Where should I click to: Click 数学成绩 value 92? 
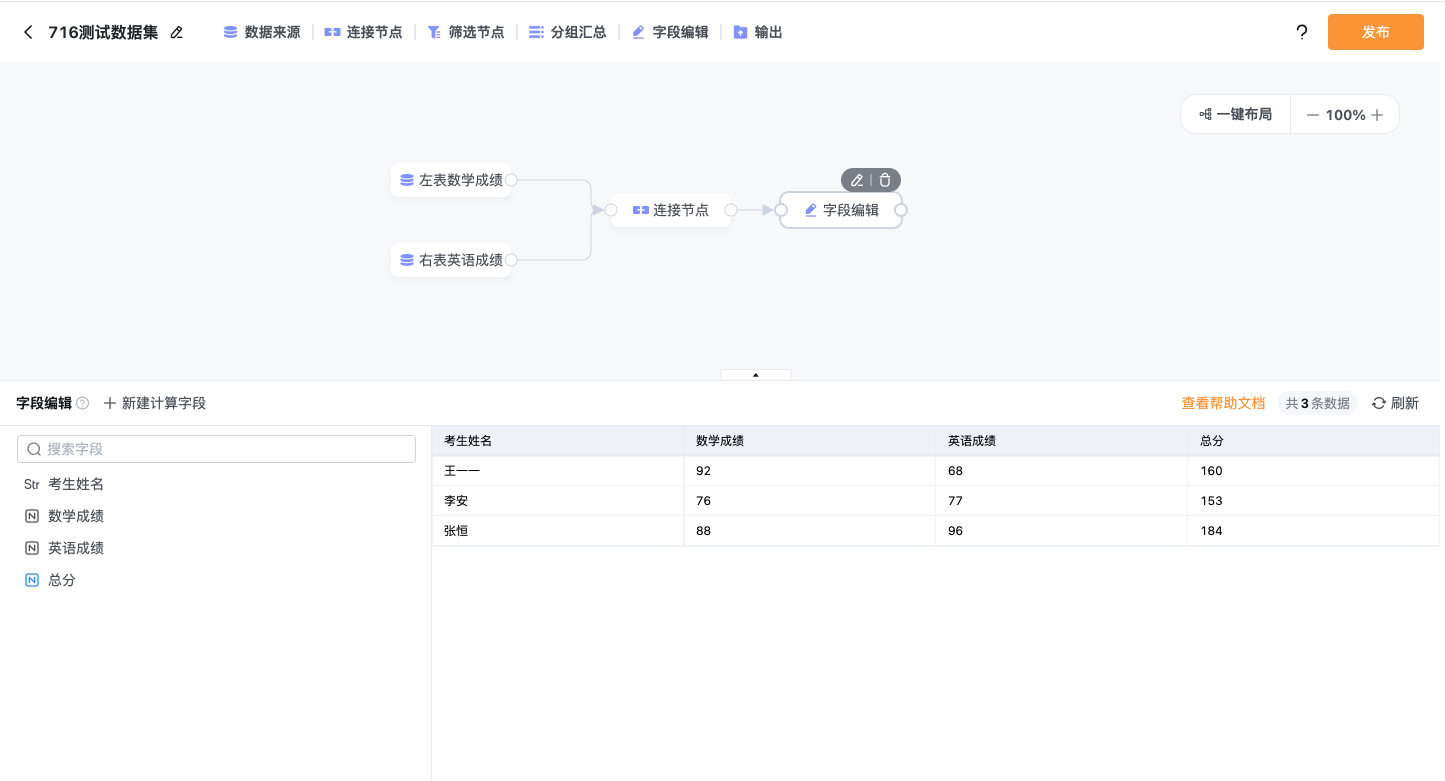(810, 471)
